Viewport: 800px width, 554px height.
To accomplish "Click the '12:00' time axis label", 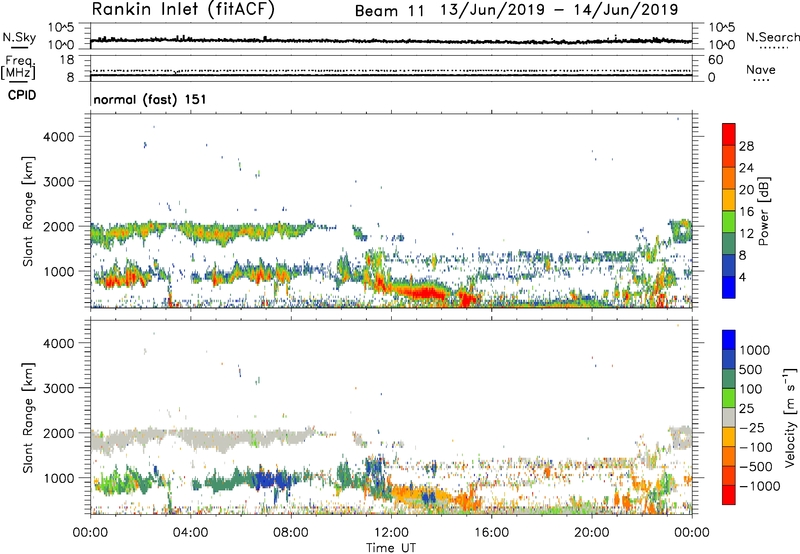I will (391, 533).
